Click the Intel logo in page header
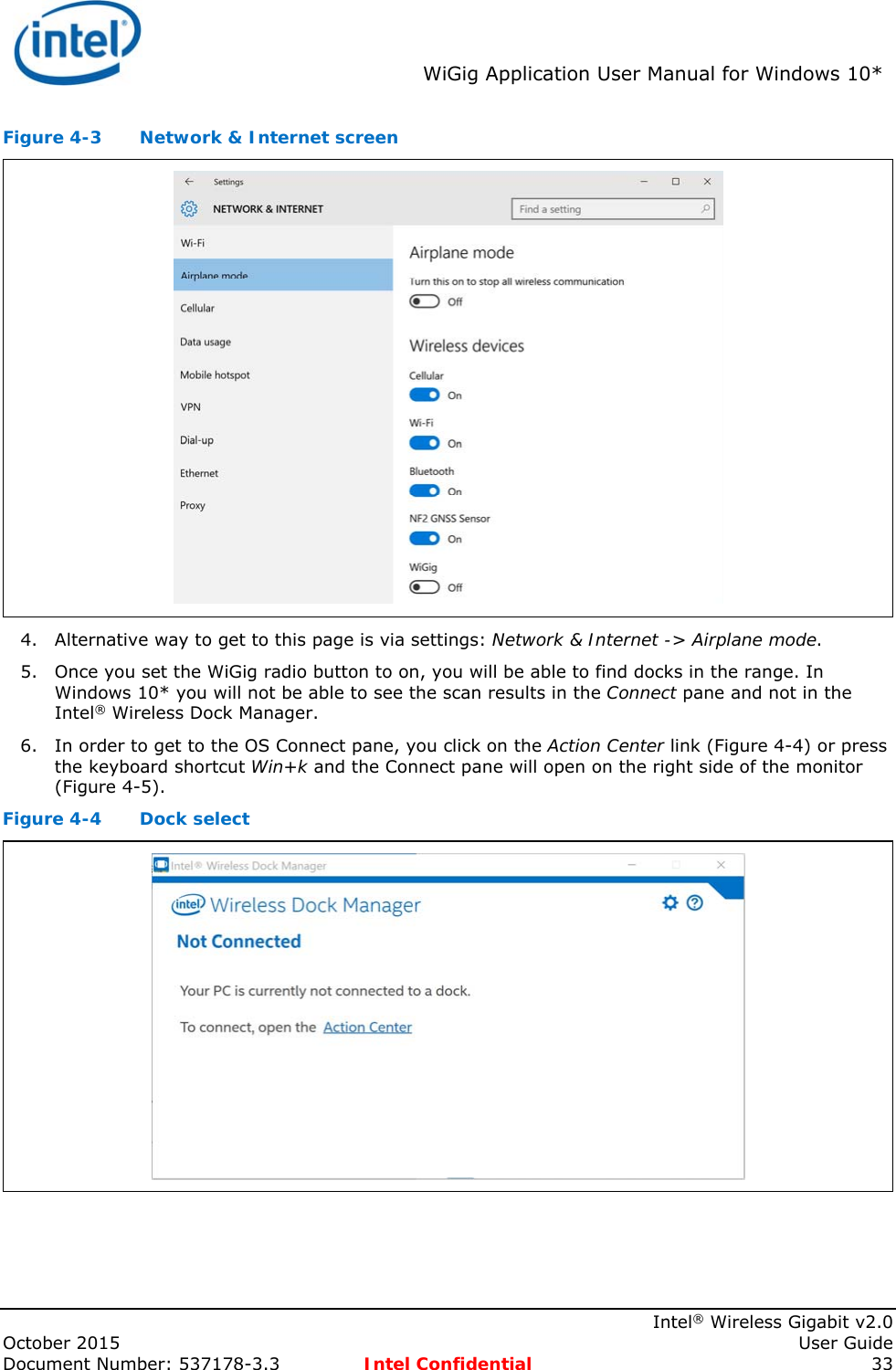 pyautogui.click(x=78, y=43)
